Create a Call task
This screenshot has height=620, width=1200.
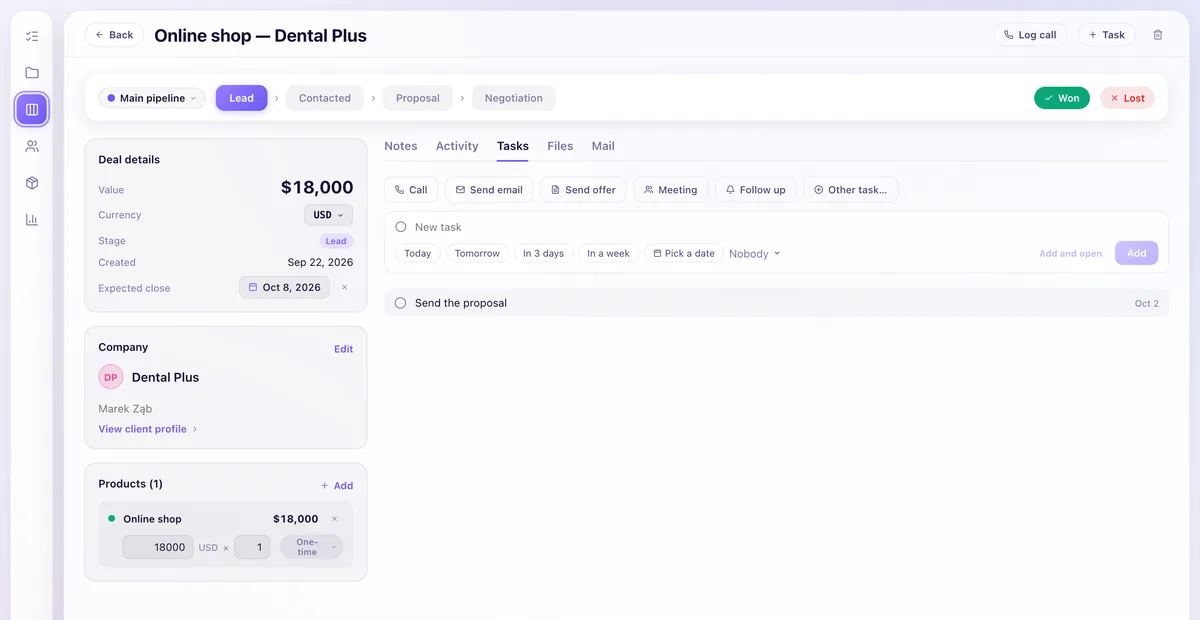pos(411,190)
